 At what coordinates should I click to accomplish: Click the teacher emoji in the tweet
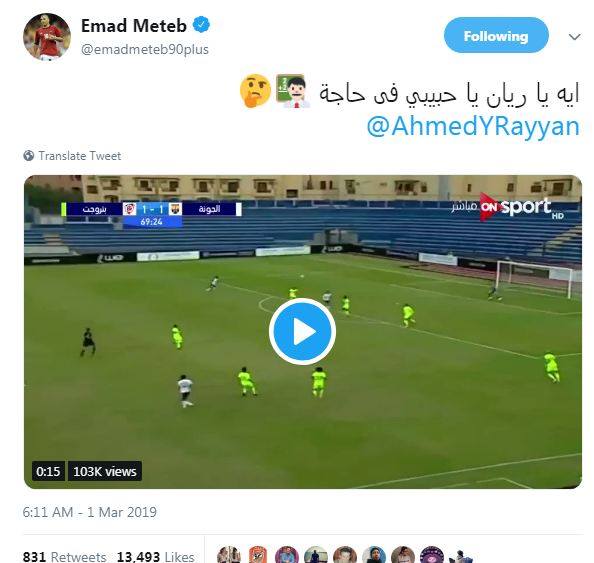293,91
